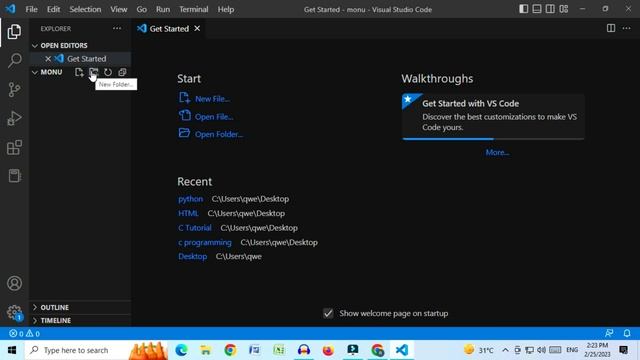The width and height of the screenshot is (640, 360).
Task: Collapse the MONU folder section
Action: click(35, 72)
